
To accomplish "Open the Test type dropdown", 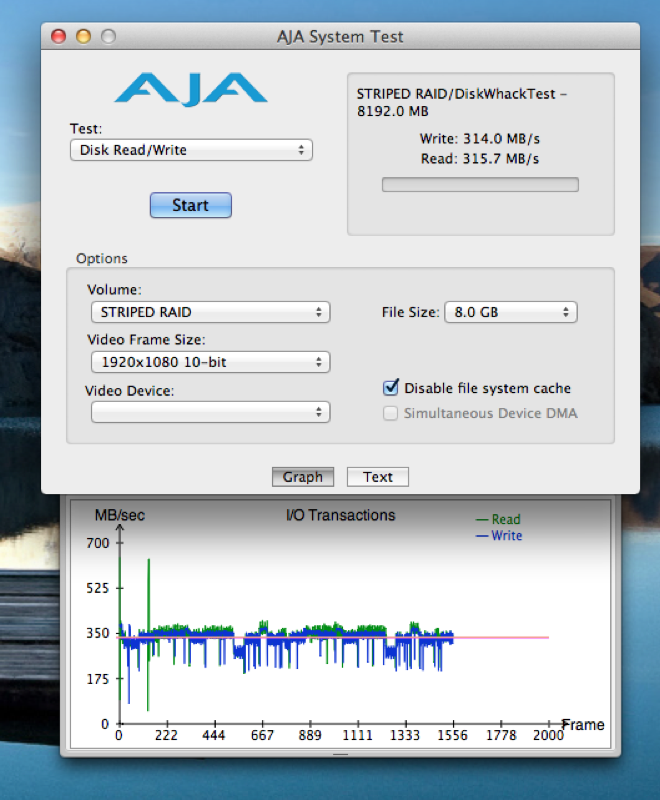I will [x=190, y=150].
